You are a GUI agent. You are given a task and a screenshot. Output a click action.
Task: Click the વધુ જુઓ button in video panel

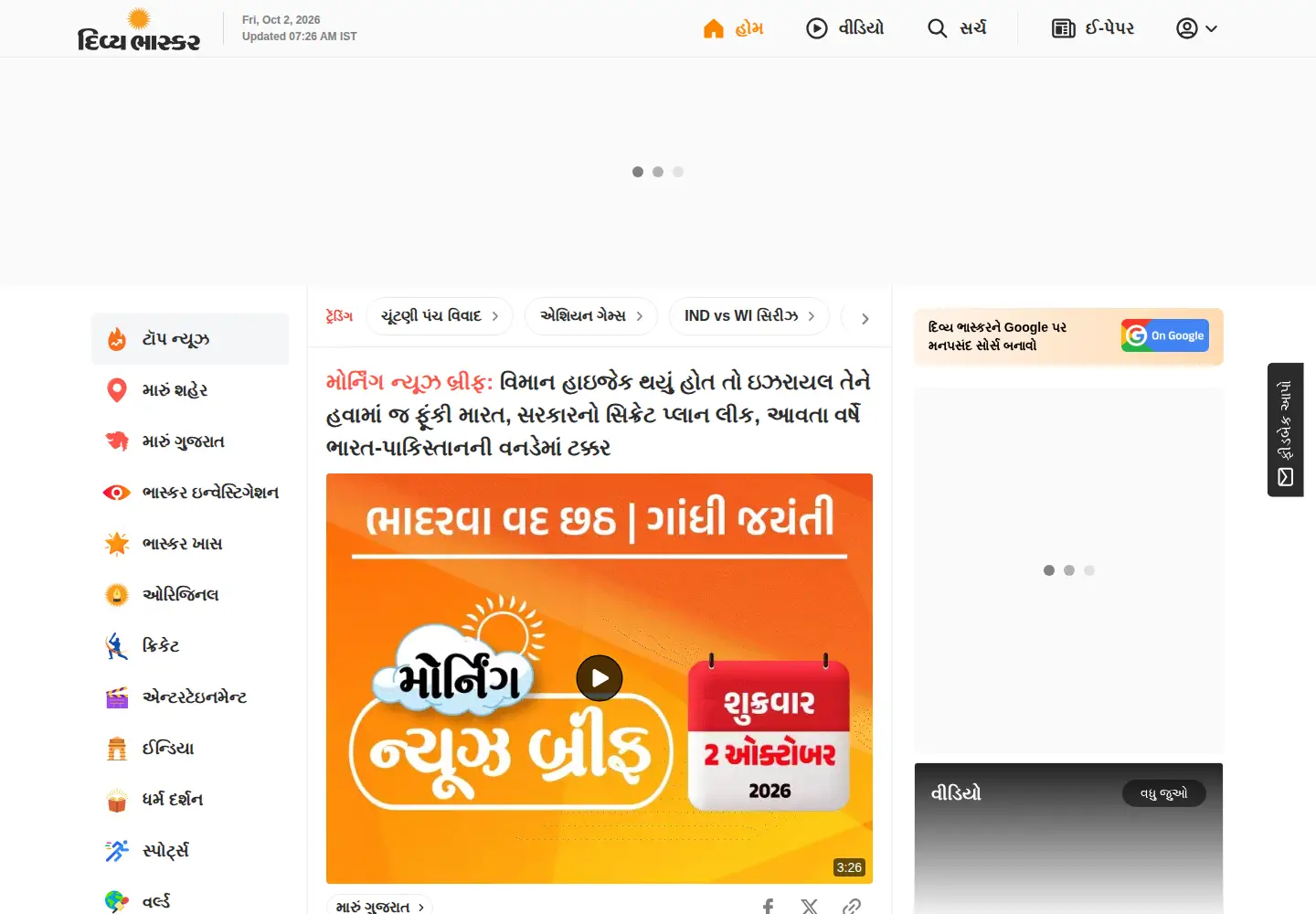coord(1164,793)
